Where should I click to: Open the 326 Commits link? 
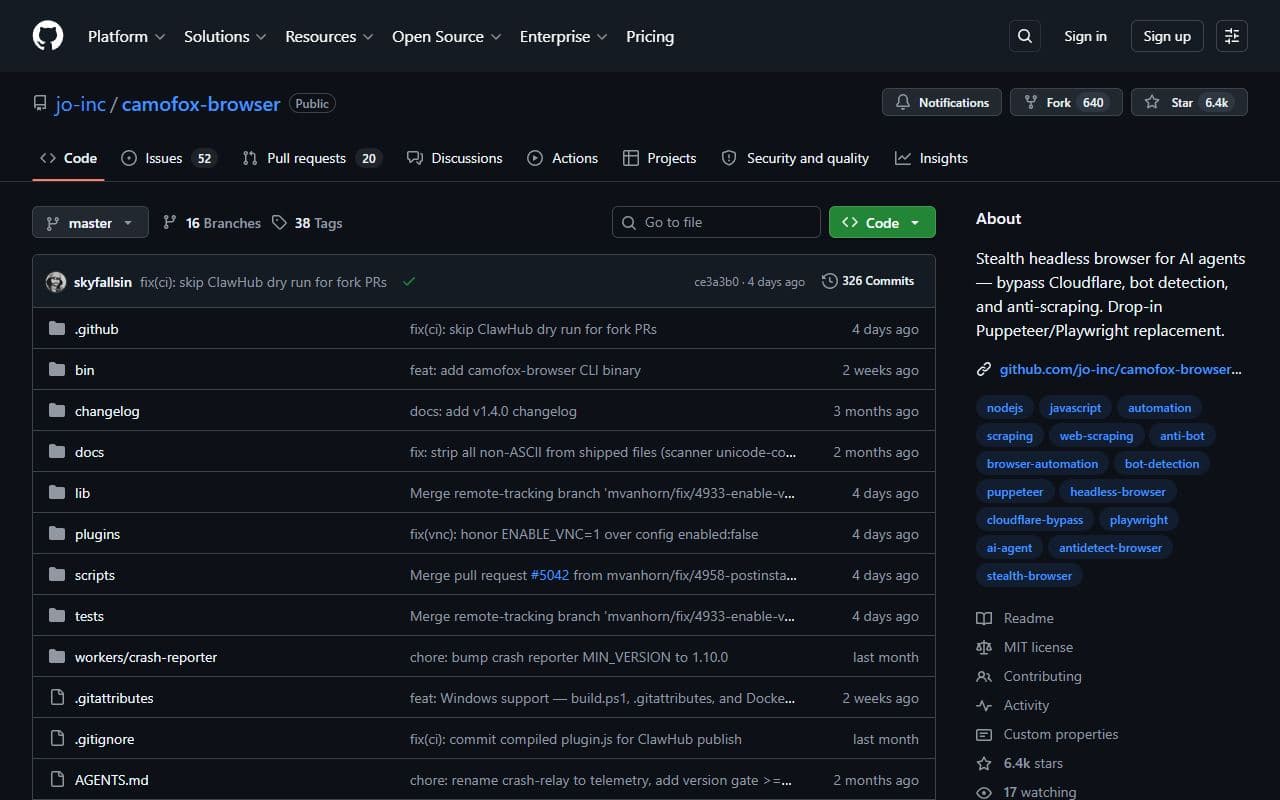click(x=868, y=281)
